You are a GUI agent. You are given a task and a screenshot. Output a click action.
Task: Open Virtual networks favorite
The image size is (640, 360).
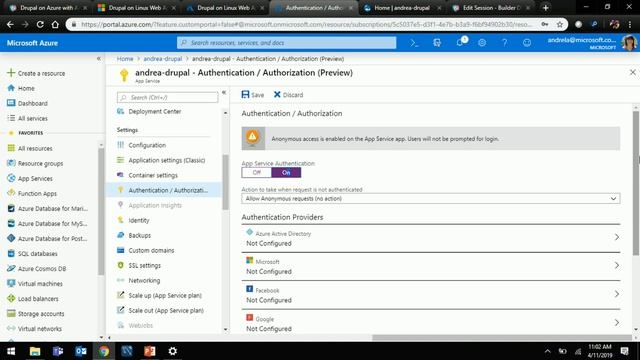coord(40,329)
